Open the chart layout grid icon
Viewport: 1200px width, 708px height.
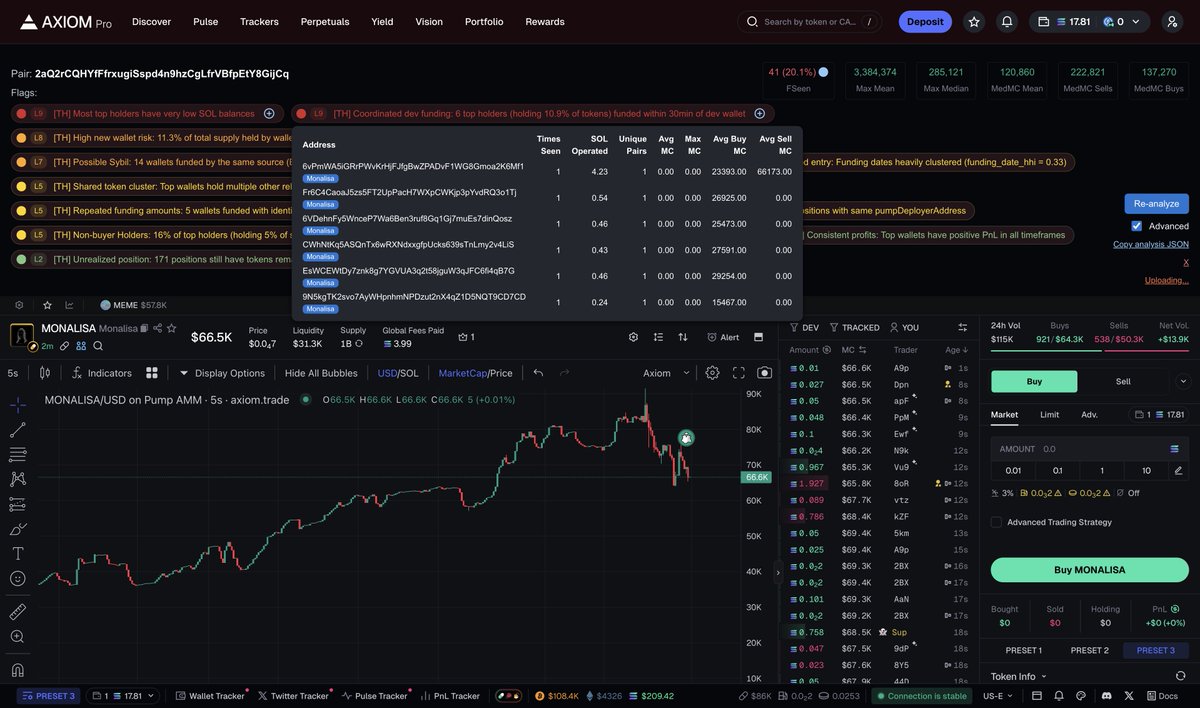click(152, 372)
